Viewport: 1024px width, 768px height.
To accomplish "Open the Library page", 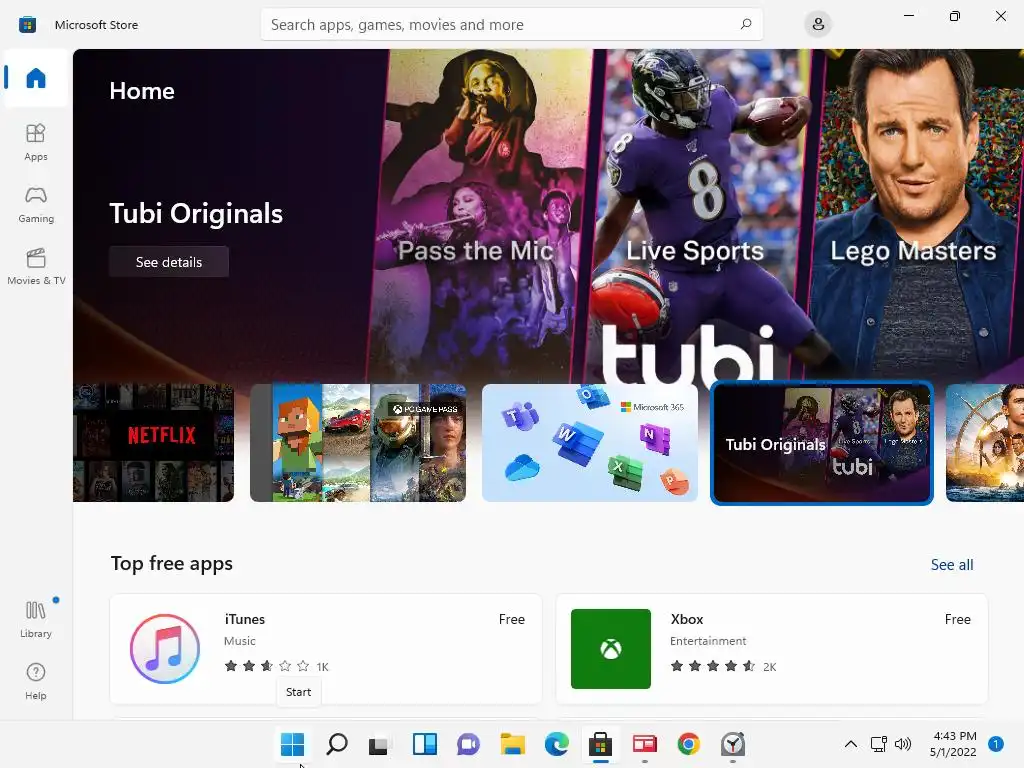I will [x=36, y=620].
